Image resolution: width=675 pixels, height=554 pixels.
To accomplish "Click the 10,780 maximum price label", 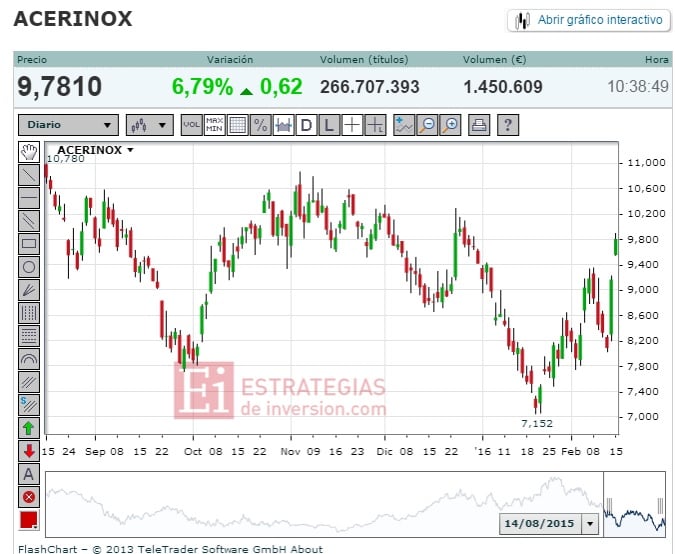I will [65, 159].
